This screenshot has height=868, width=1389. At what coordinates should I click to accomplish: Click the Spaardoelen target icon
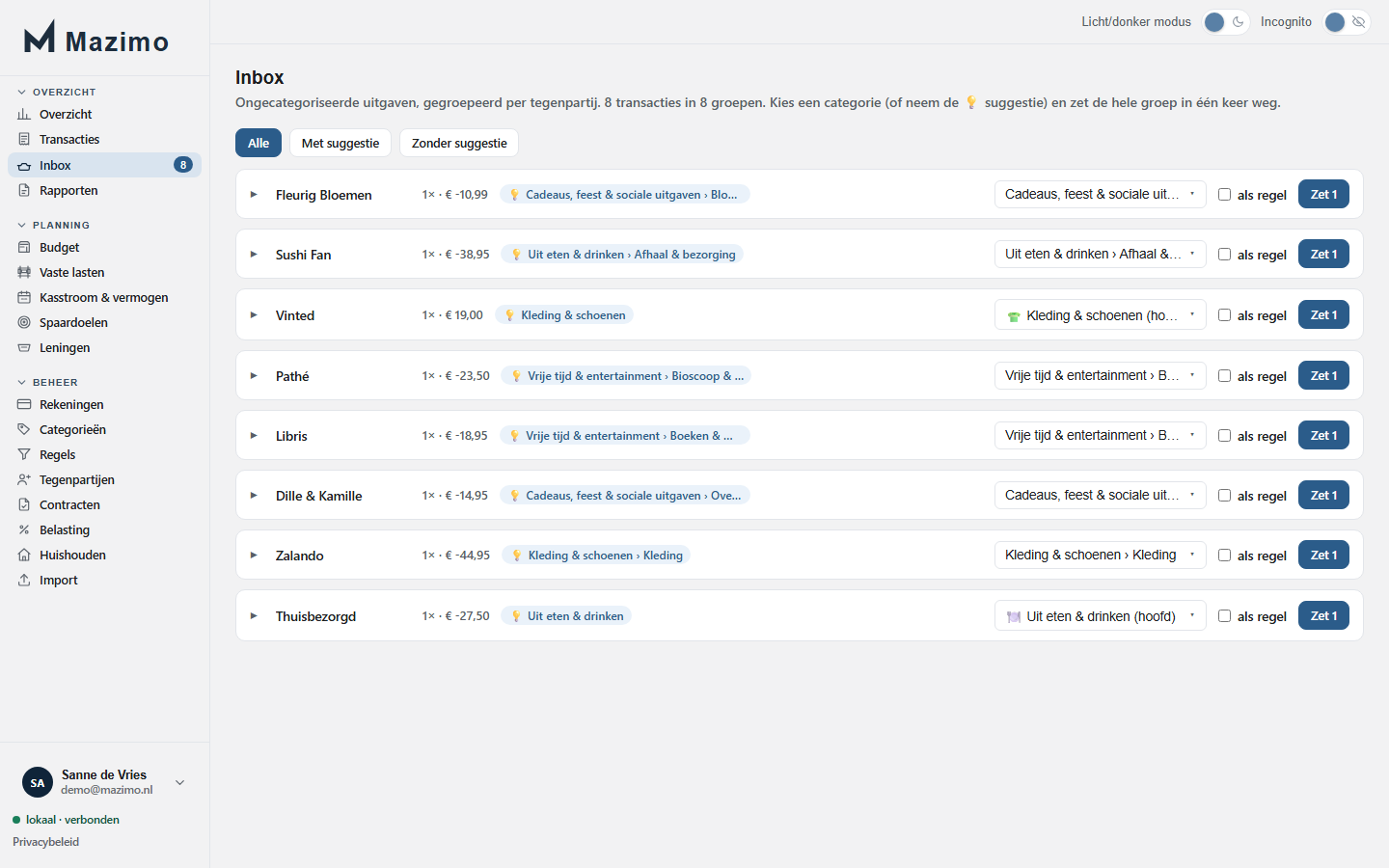click(24, 322)
